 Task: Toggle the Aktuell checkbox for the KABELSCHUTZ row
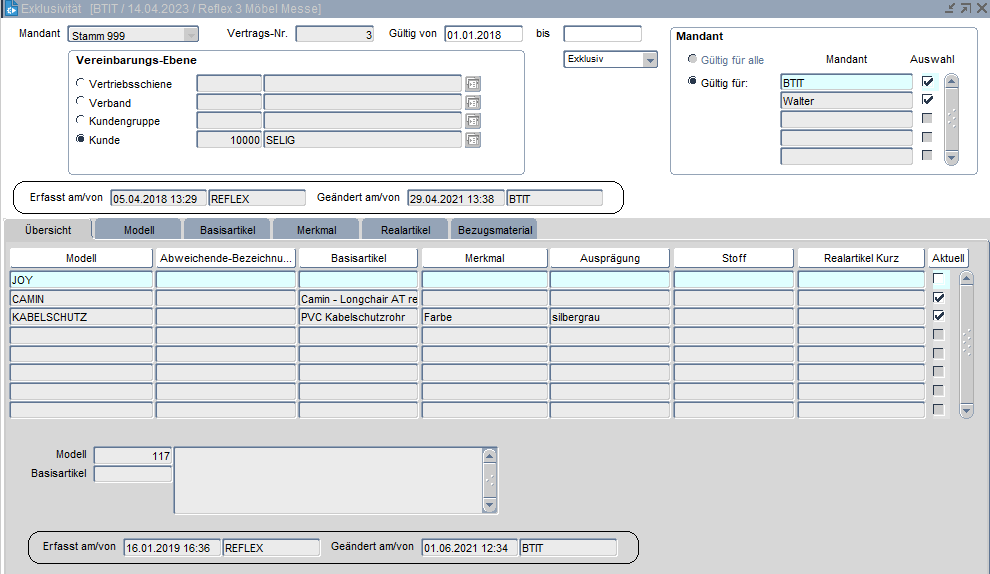point(938,316)
